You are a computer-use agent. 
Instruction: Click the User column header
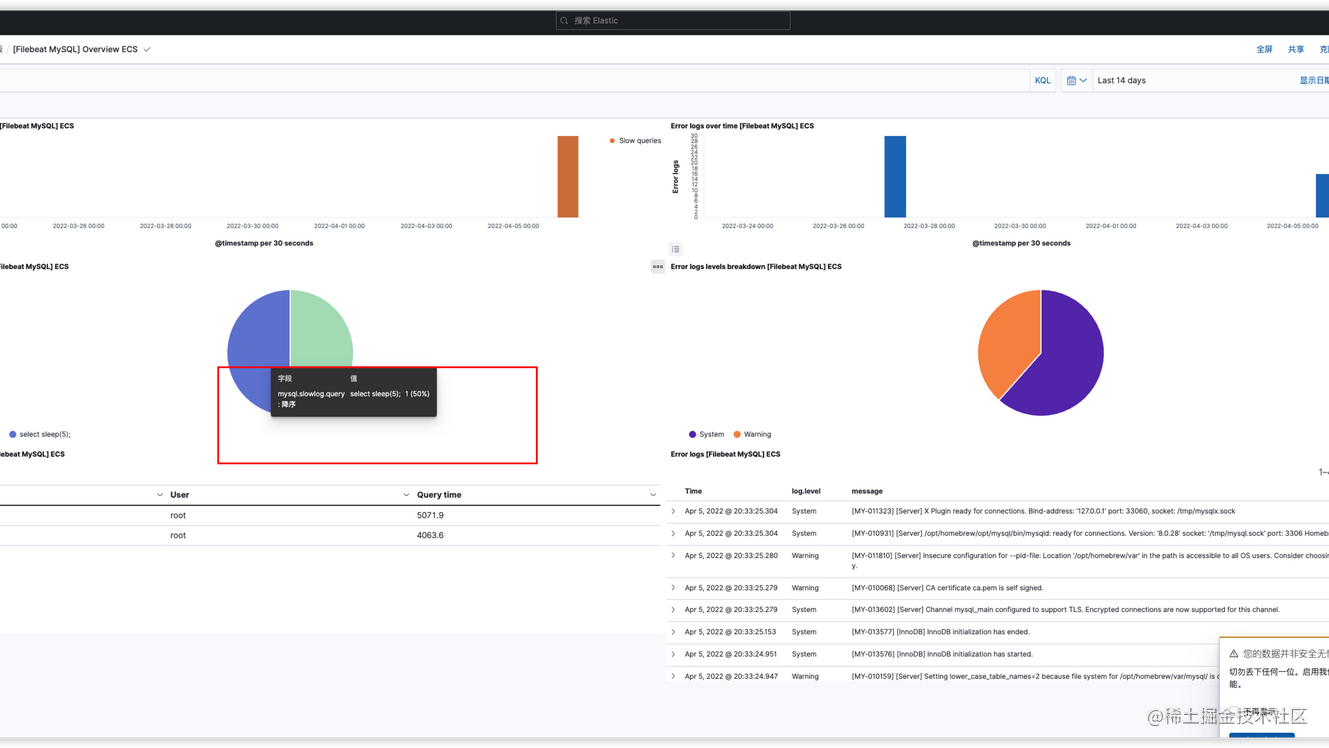click(180, 495)
